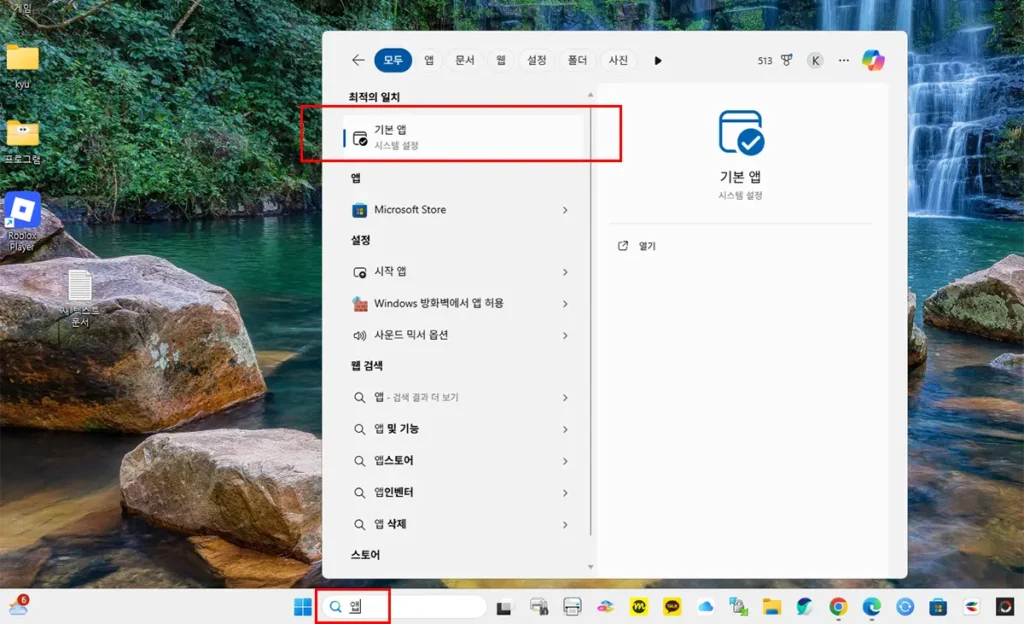Show more filter tabs with play arrow
Image resolution: width=1024 pixels, height=624 pixels.
pos(658,60)
